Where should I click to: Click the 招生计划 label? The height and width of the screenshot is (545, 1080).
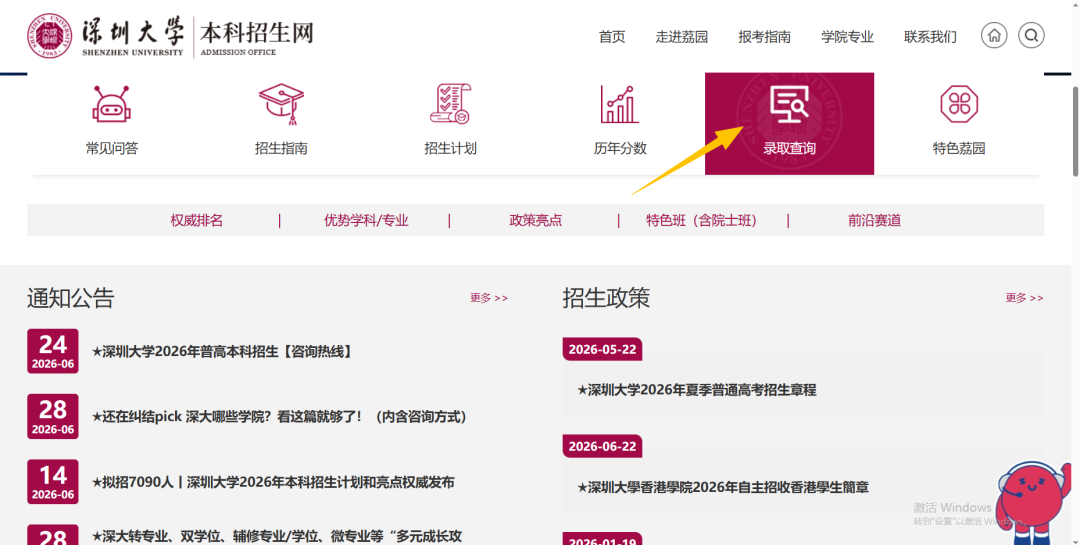click(450, 148)
